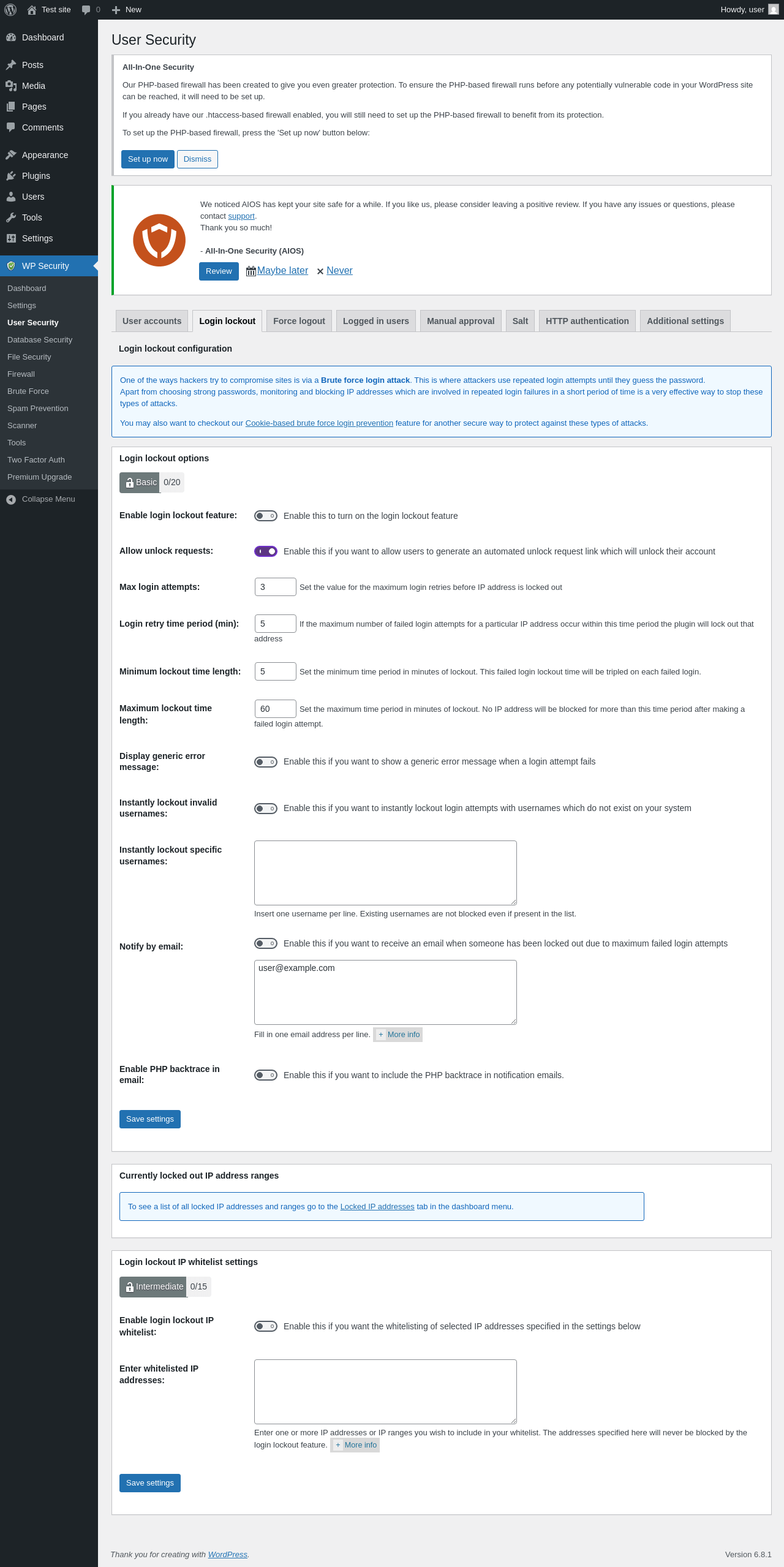The height and width of the screenshot is (1567, 784).
Task: Open the New content dropdown
Action: pos(127,10)
